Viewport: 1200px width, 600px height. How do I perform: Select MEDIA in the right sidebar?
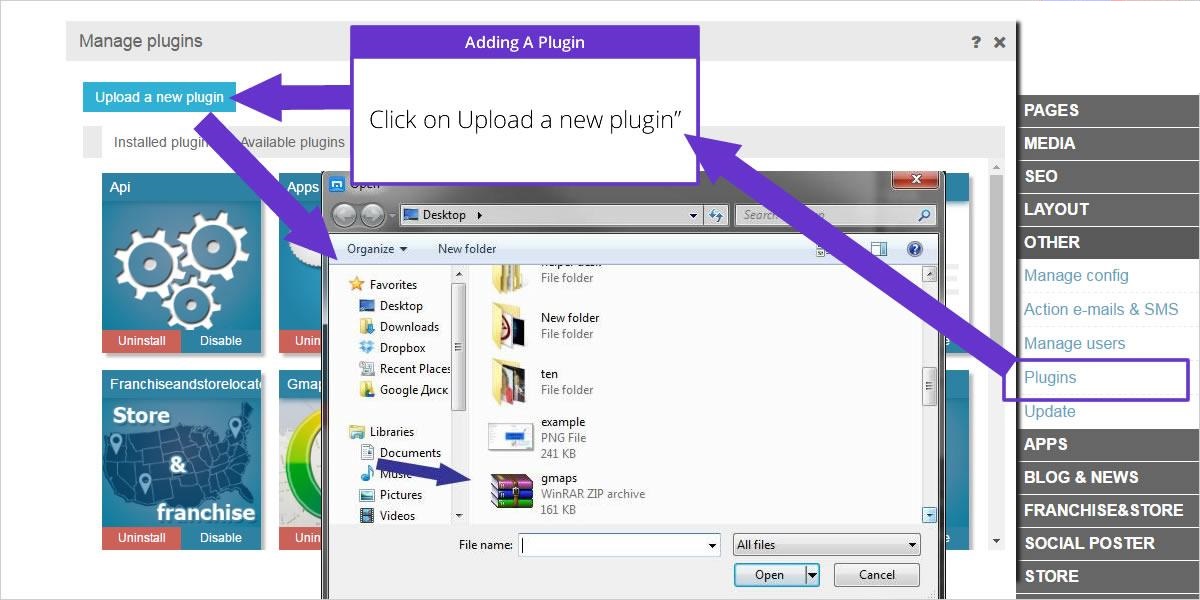pos(1049,143)
